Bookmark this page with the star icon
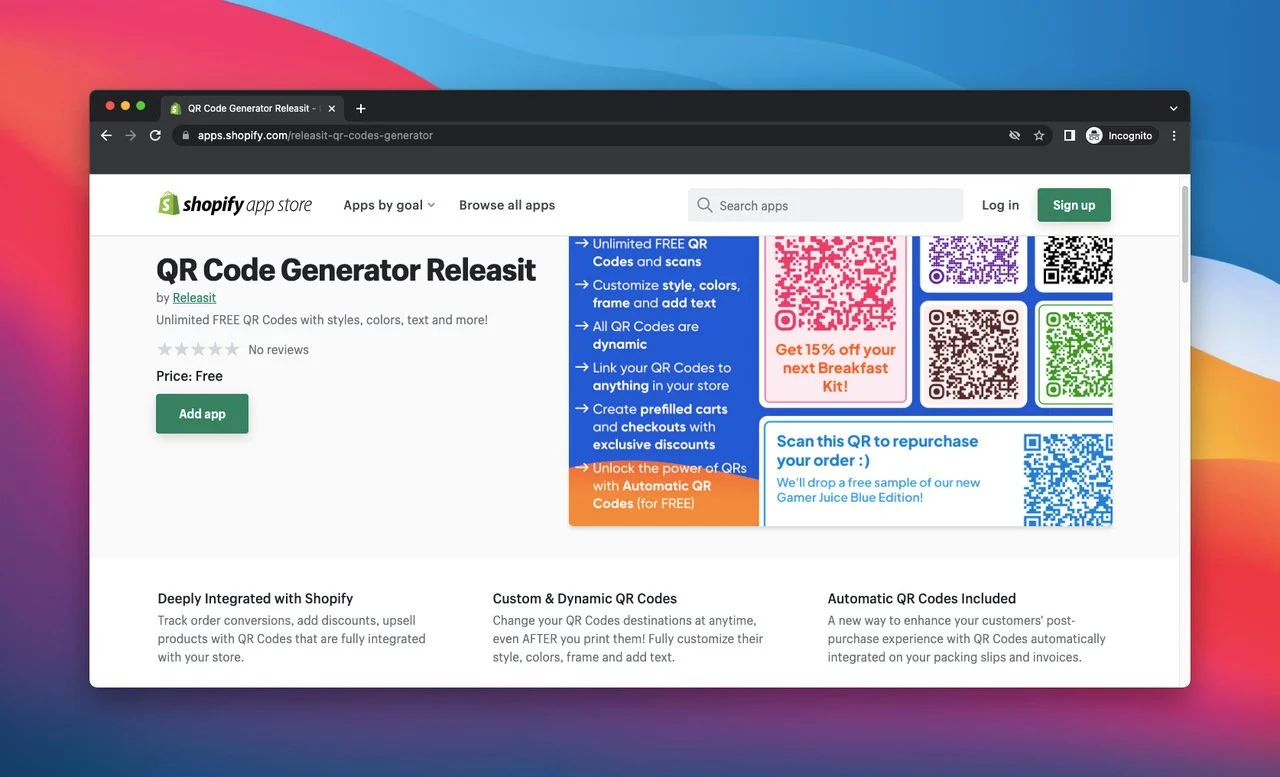The width and height of the screenshot is (1280, 777). click(x=1039, y=135)
